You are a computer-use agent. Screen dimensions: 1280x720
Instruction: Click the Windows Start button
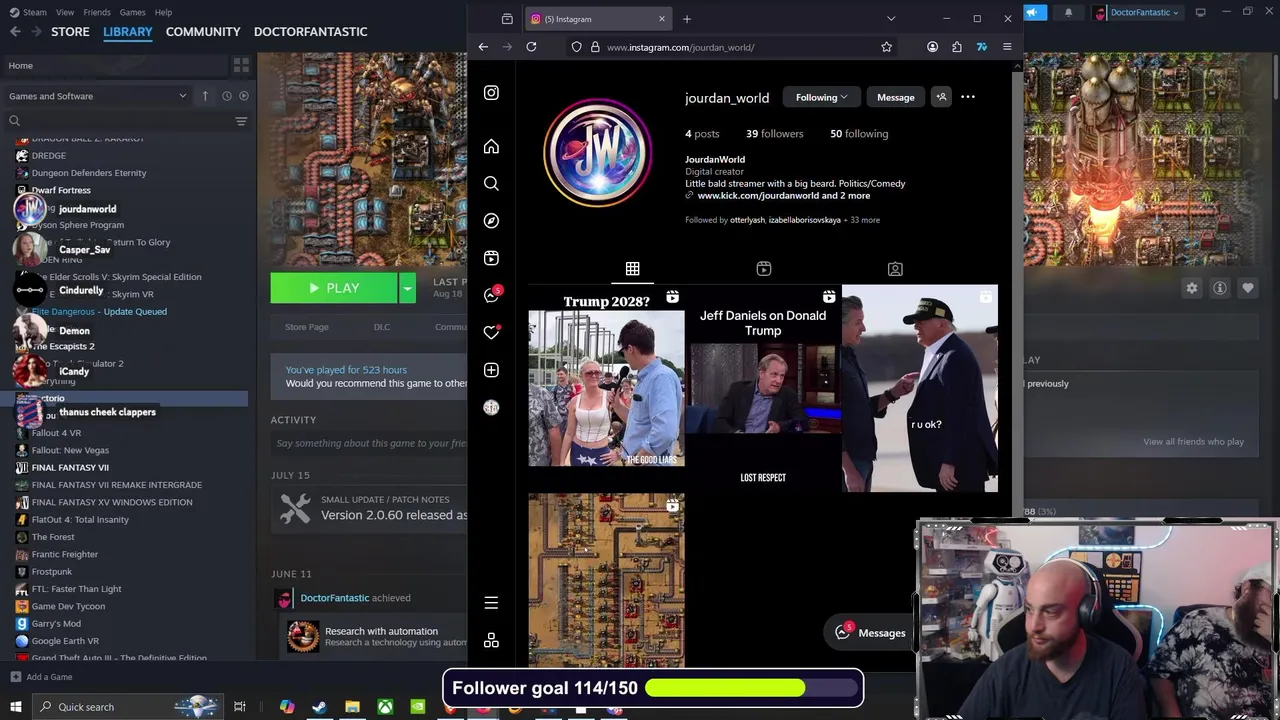(15, 707)
